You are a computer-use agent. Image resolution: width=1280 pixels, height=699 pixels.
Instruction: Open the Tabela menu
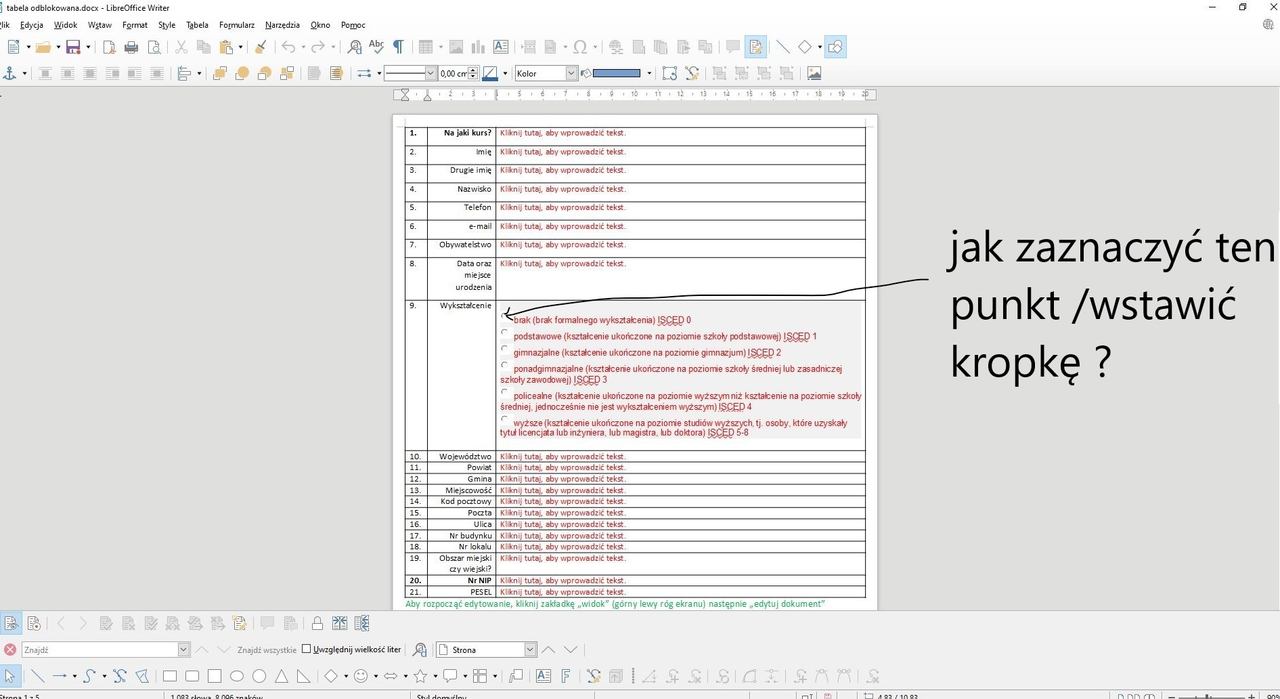point(197,25)
